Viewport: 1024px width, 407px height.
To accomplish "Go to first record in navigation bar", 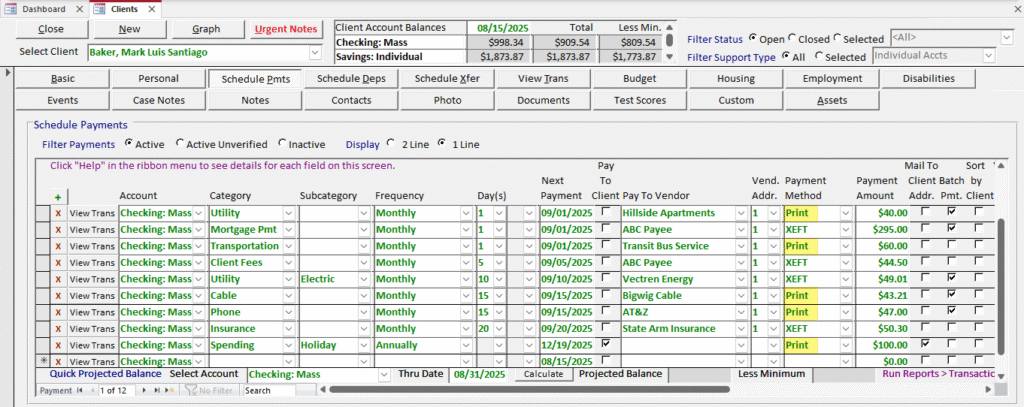I will [x=80, y=391].
